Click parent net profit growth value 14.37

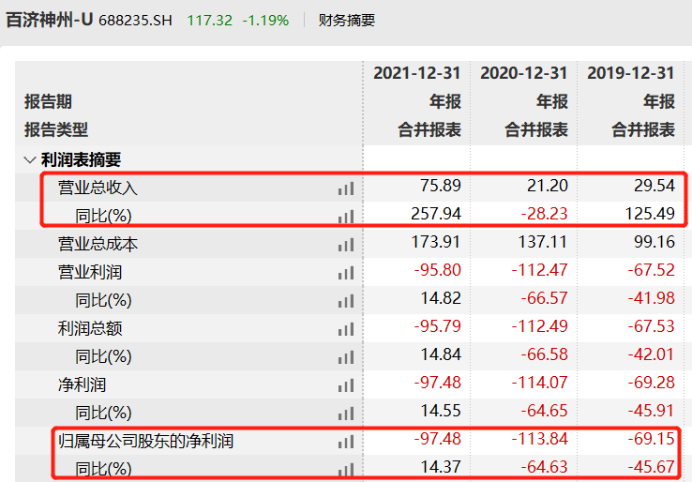point(440,467)
